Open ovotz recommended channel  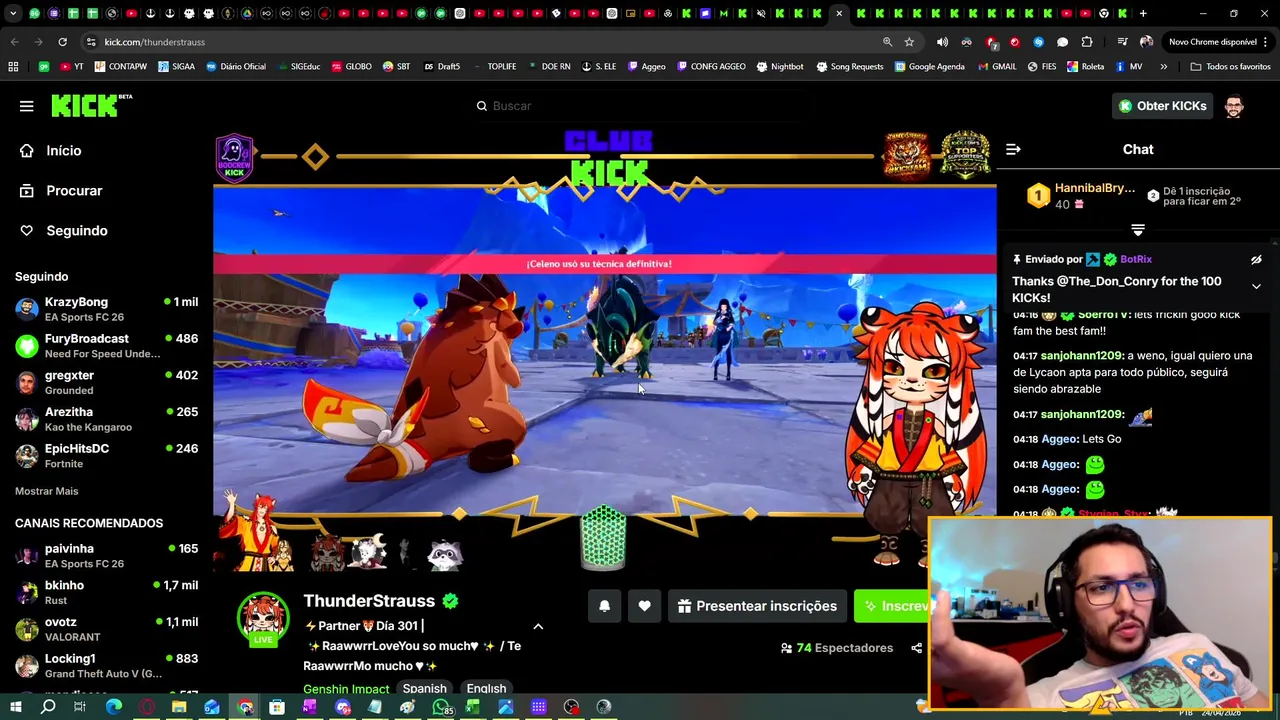106,629
